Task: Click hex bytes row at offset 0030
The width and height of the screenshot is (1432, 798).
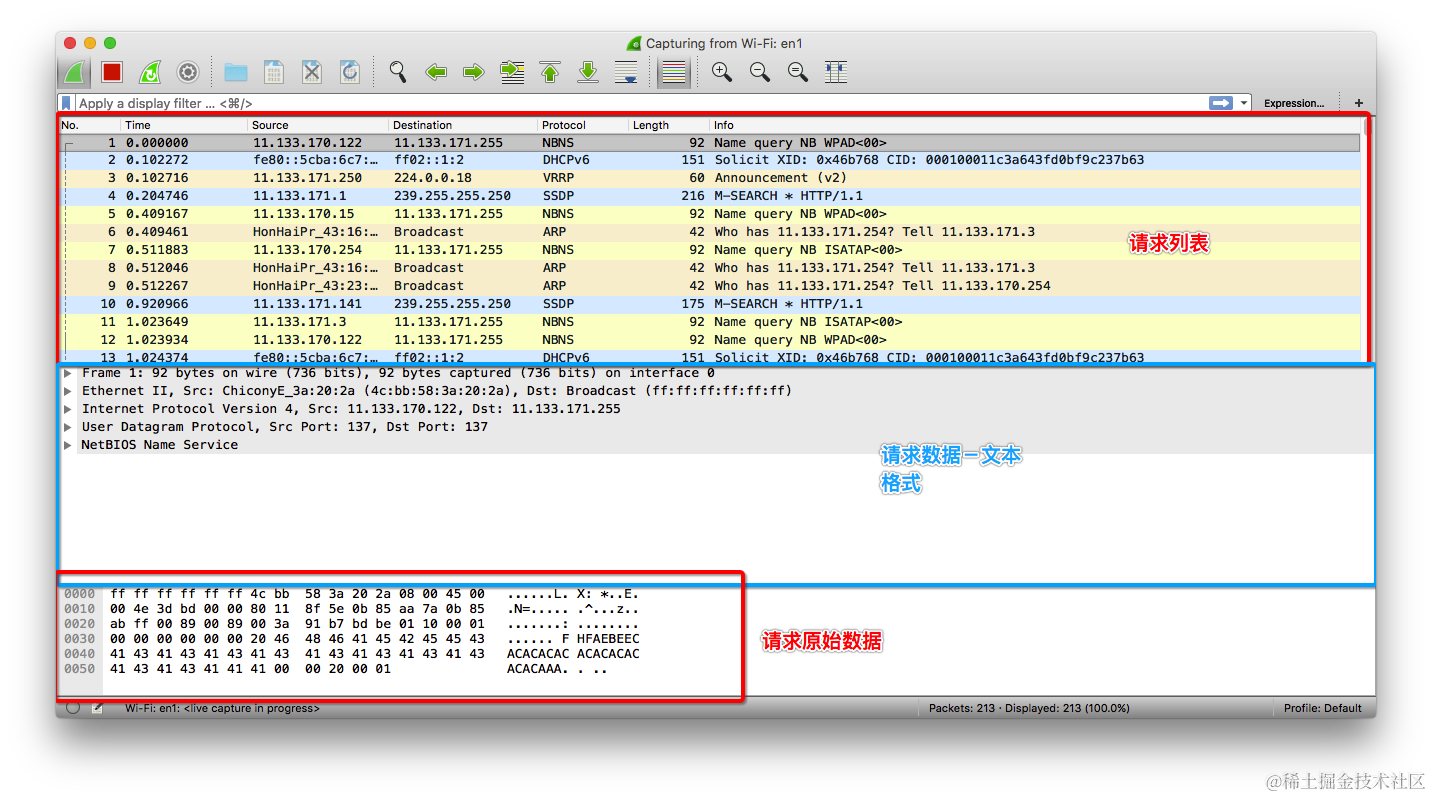Action: pyautogui.click(x=297, y=639)
